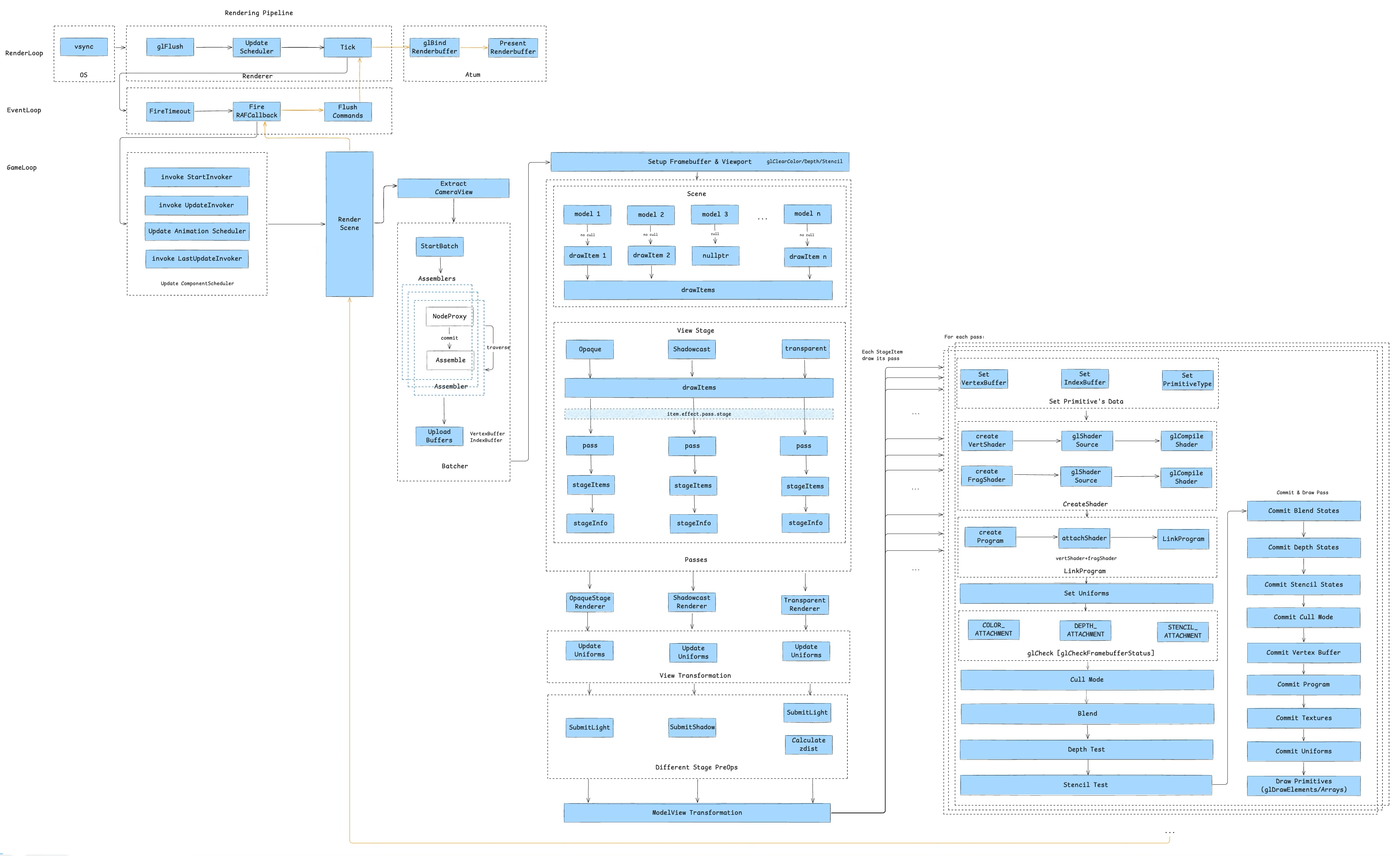Select the Setup Framebuffer & Viewport bar
Viewport: 1400px width, 856px height.
[x=699, y=162]
